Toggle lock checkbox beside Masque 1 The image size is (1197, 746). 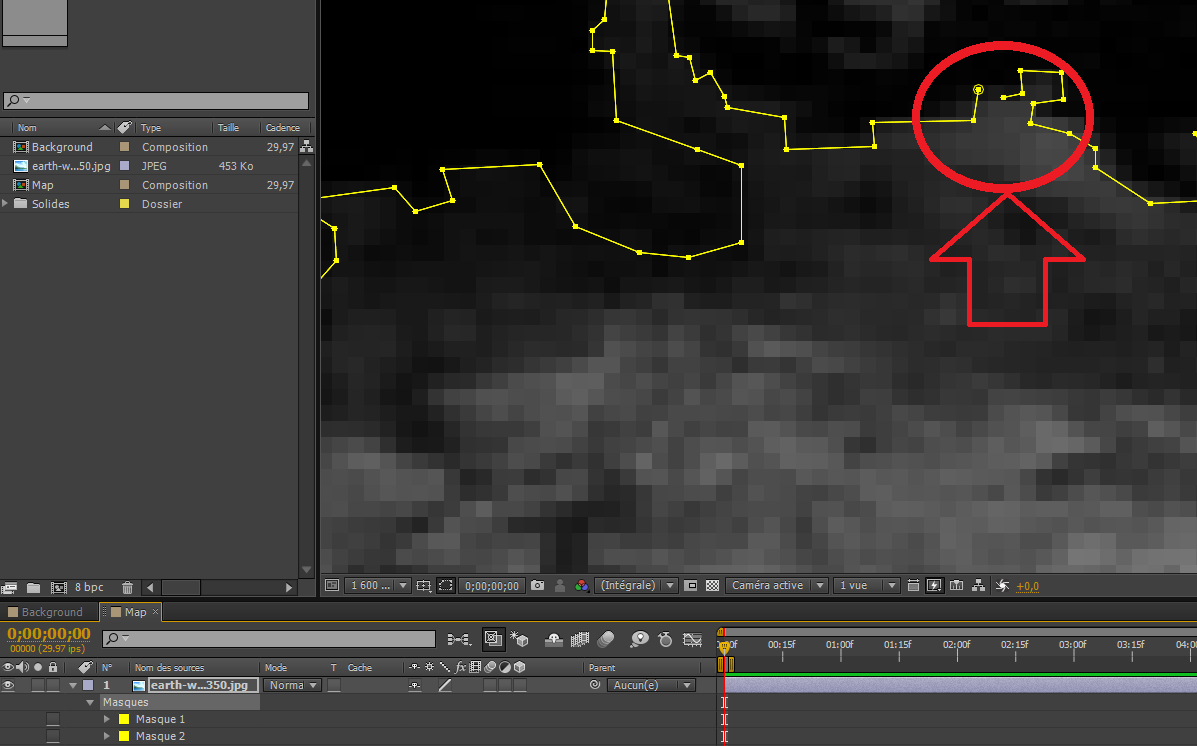tap(53, 719)
